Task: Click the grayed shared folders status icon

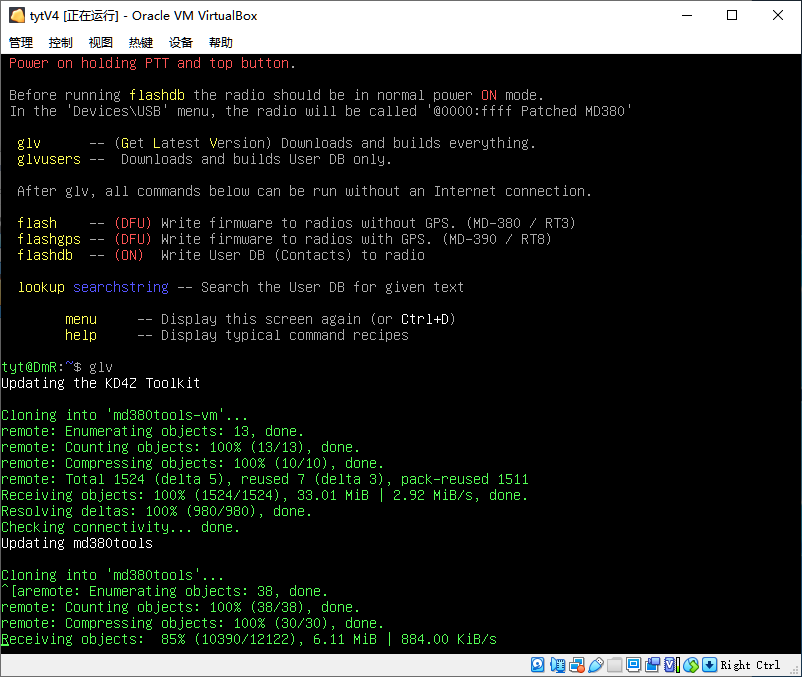Action: [x=614, y=665]
